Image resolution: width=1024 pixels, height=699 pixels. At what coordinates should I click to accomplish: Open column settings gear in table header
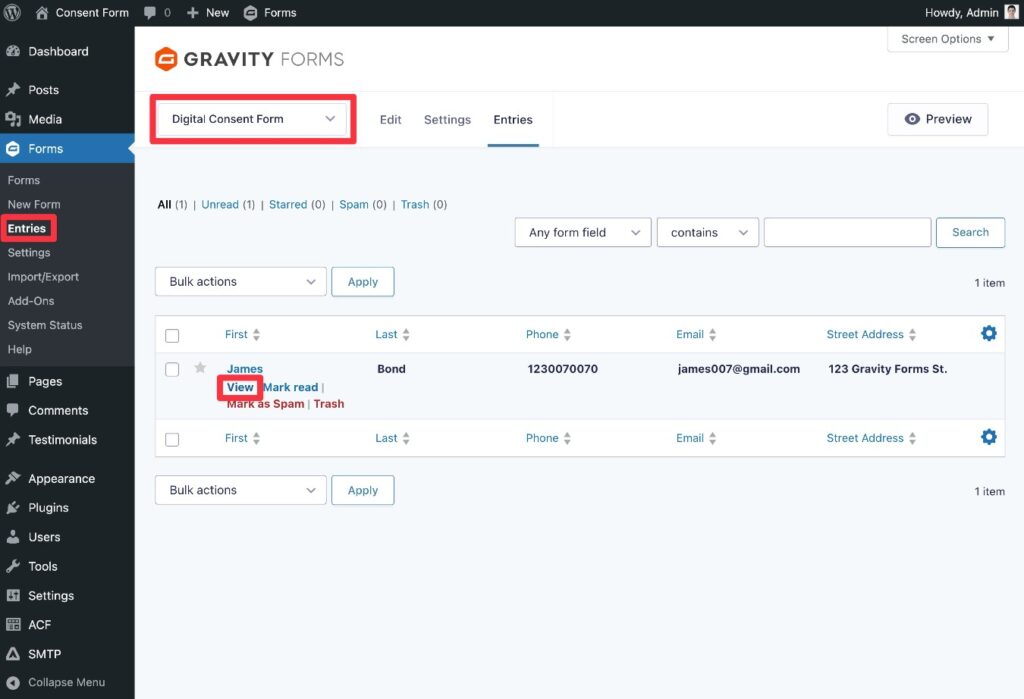pos(988,334)
